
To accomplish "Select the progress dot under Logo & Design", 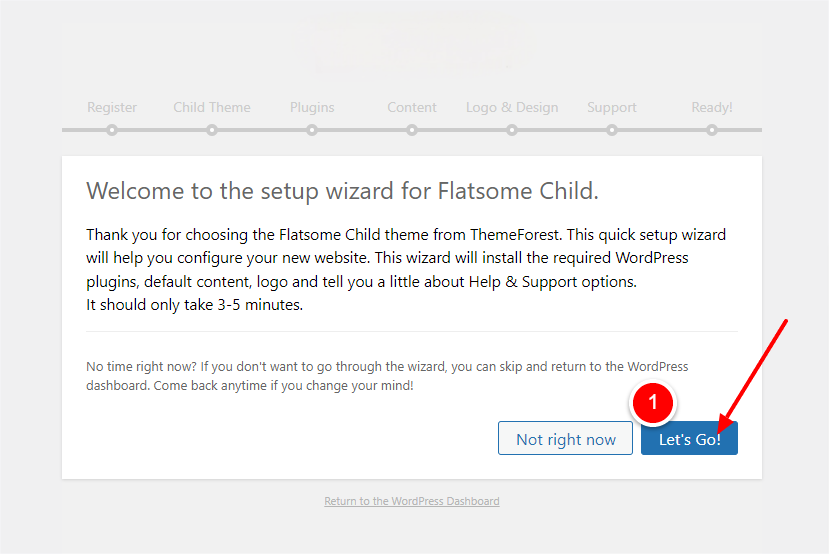I will click(512, 130).
